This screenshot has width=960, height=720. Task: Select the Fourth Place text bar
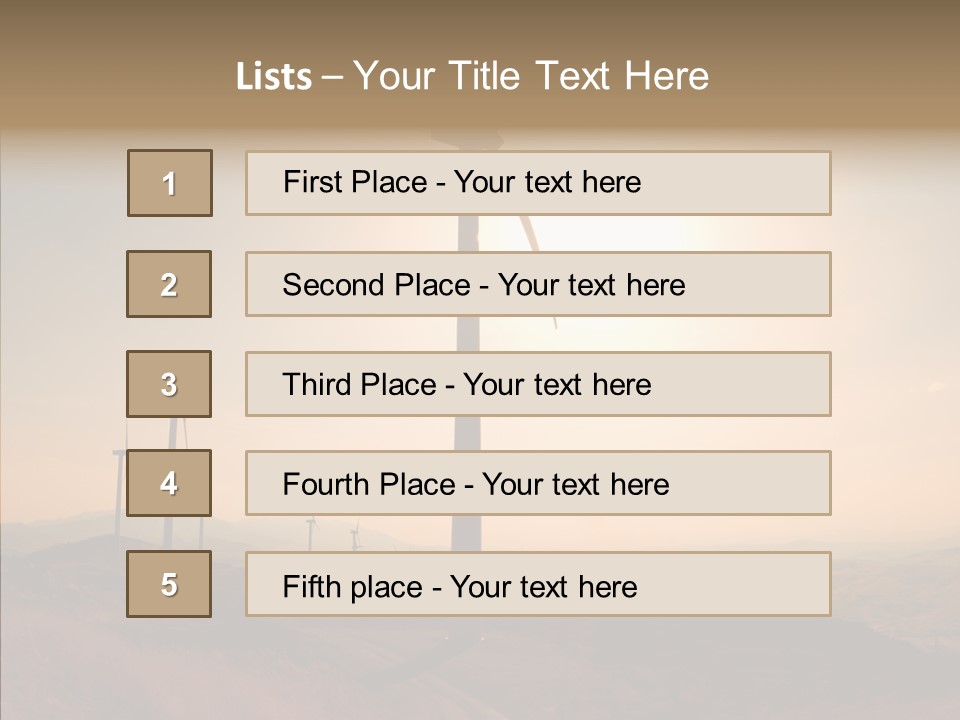click(538, 483)
